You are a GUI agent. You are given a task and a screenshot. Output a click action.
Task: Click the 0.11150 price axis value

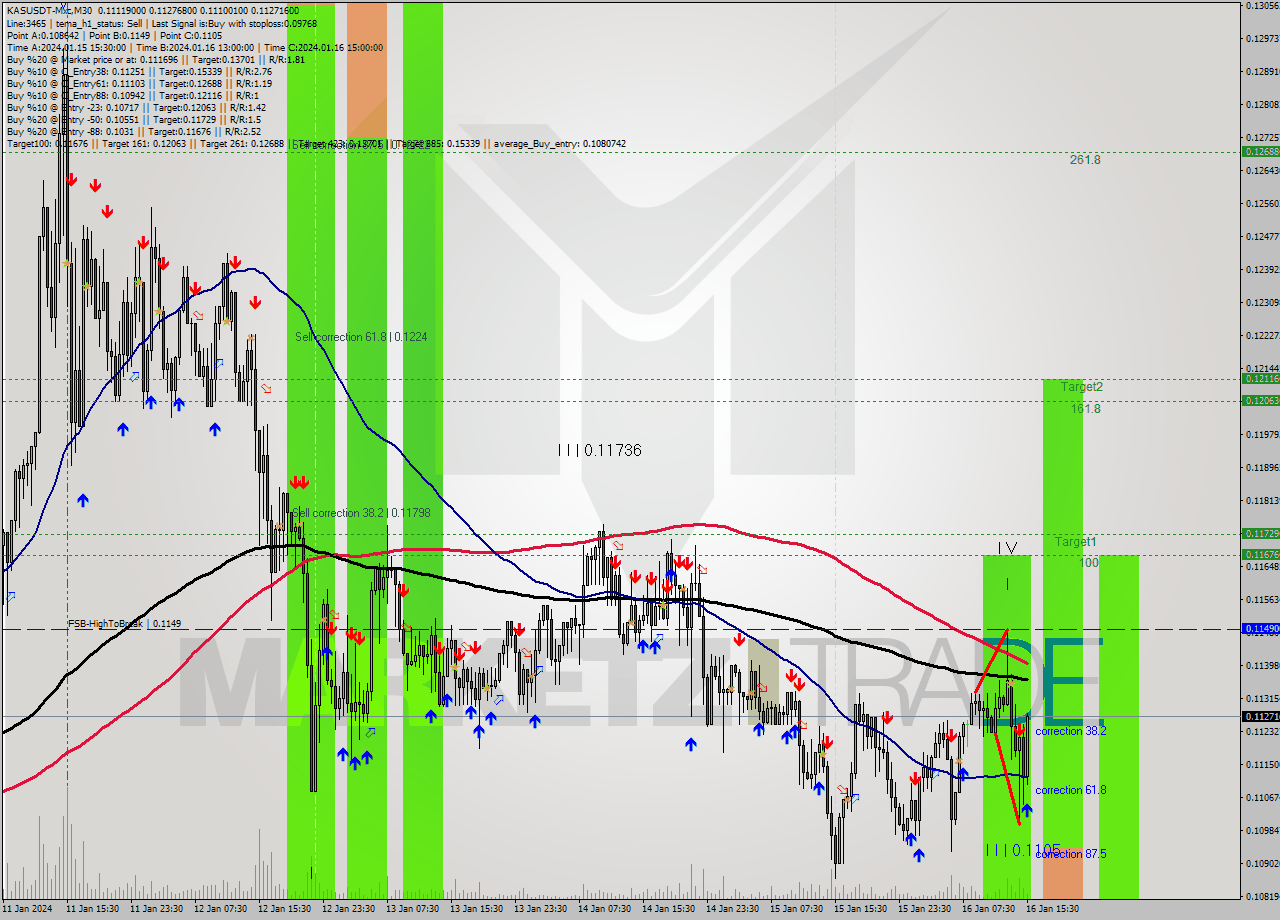point(1262,764)
